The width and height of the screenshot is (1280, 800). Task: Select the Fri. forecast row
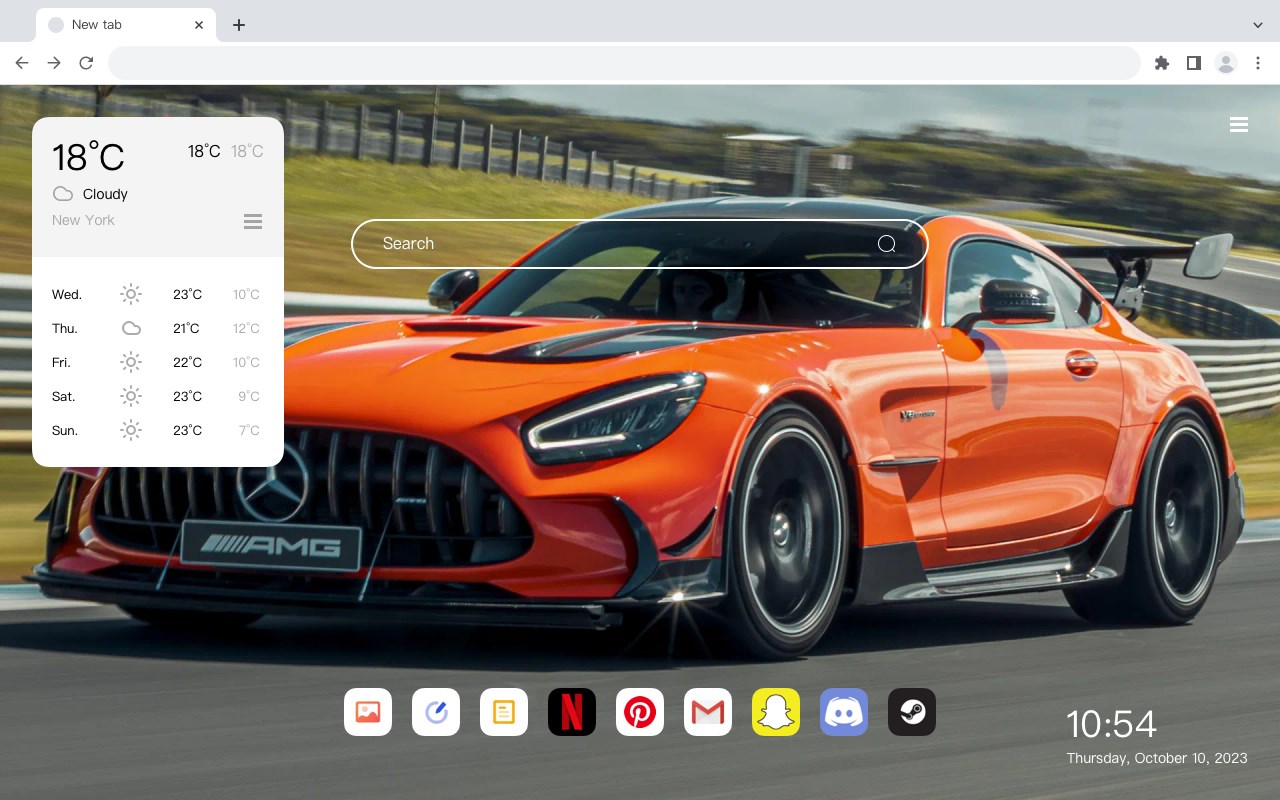pos(158,362)
